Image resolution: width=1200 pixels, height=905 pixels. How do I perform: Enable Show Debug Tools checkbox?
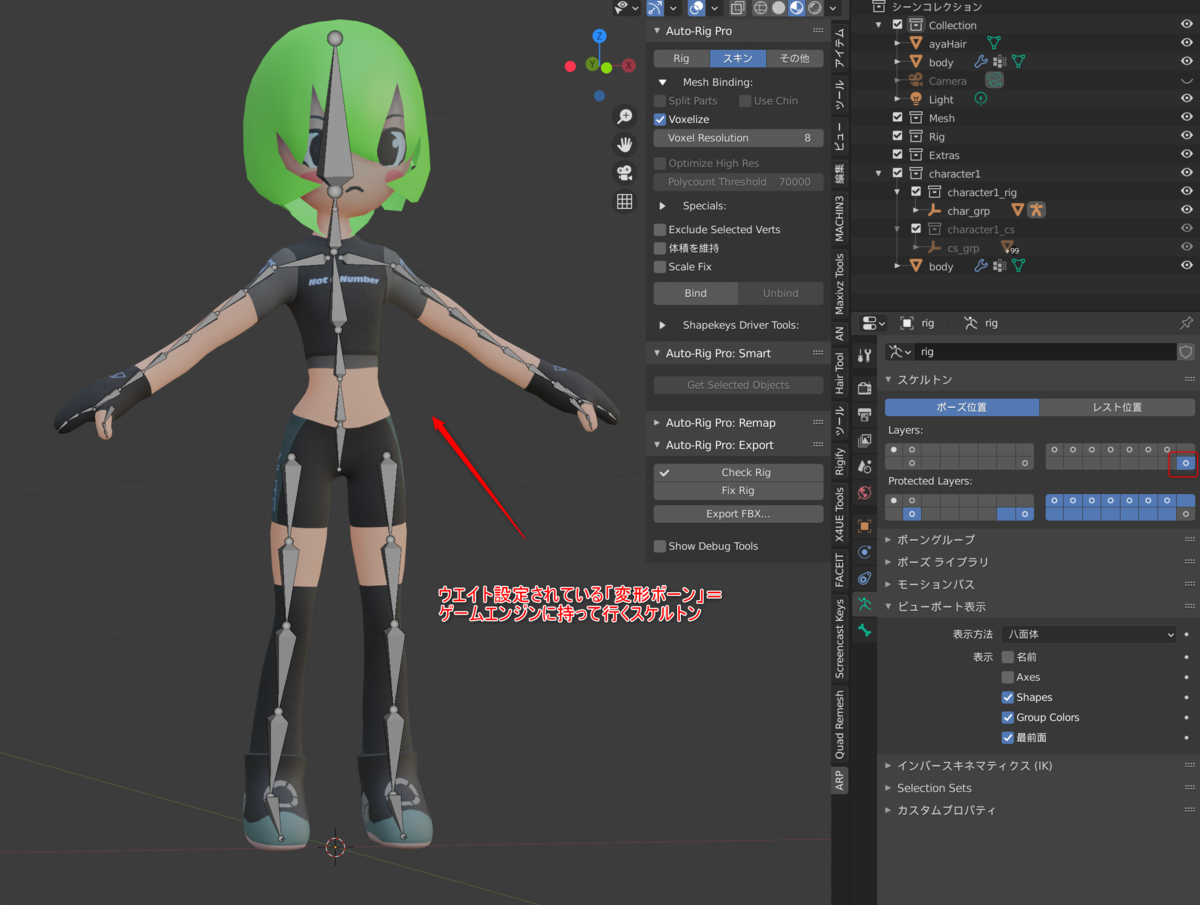coord(660,546)
